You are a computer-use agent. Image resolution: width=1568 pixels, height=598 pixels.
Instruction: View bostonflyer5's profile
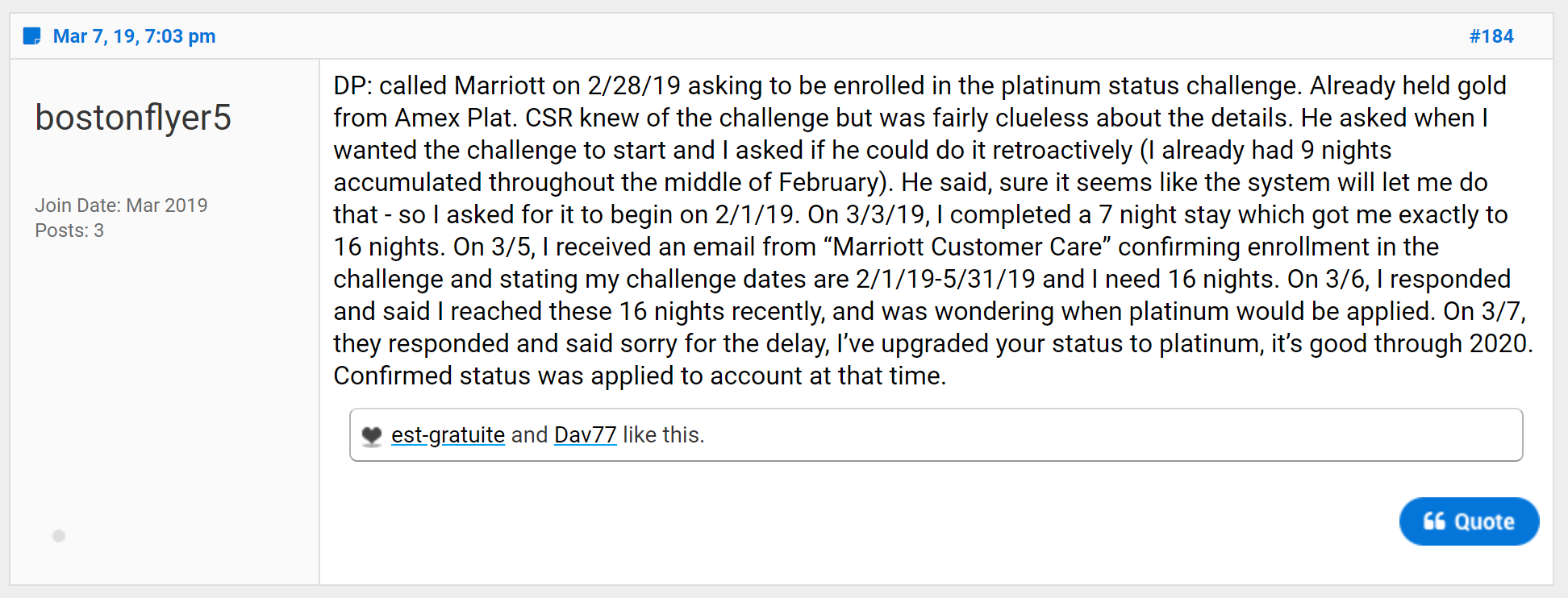(133, 118)
